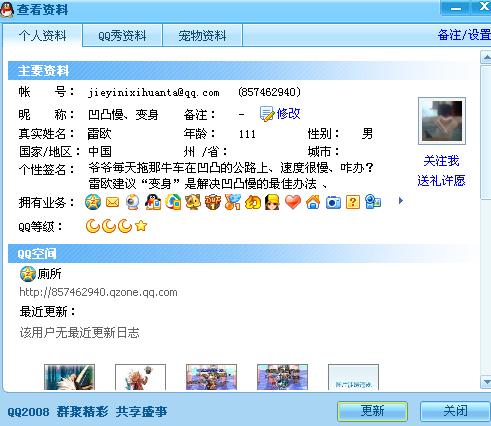Open the second Qzone photo thumbnail
The image size is (491, 426).
click(x=140, y=377)
